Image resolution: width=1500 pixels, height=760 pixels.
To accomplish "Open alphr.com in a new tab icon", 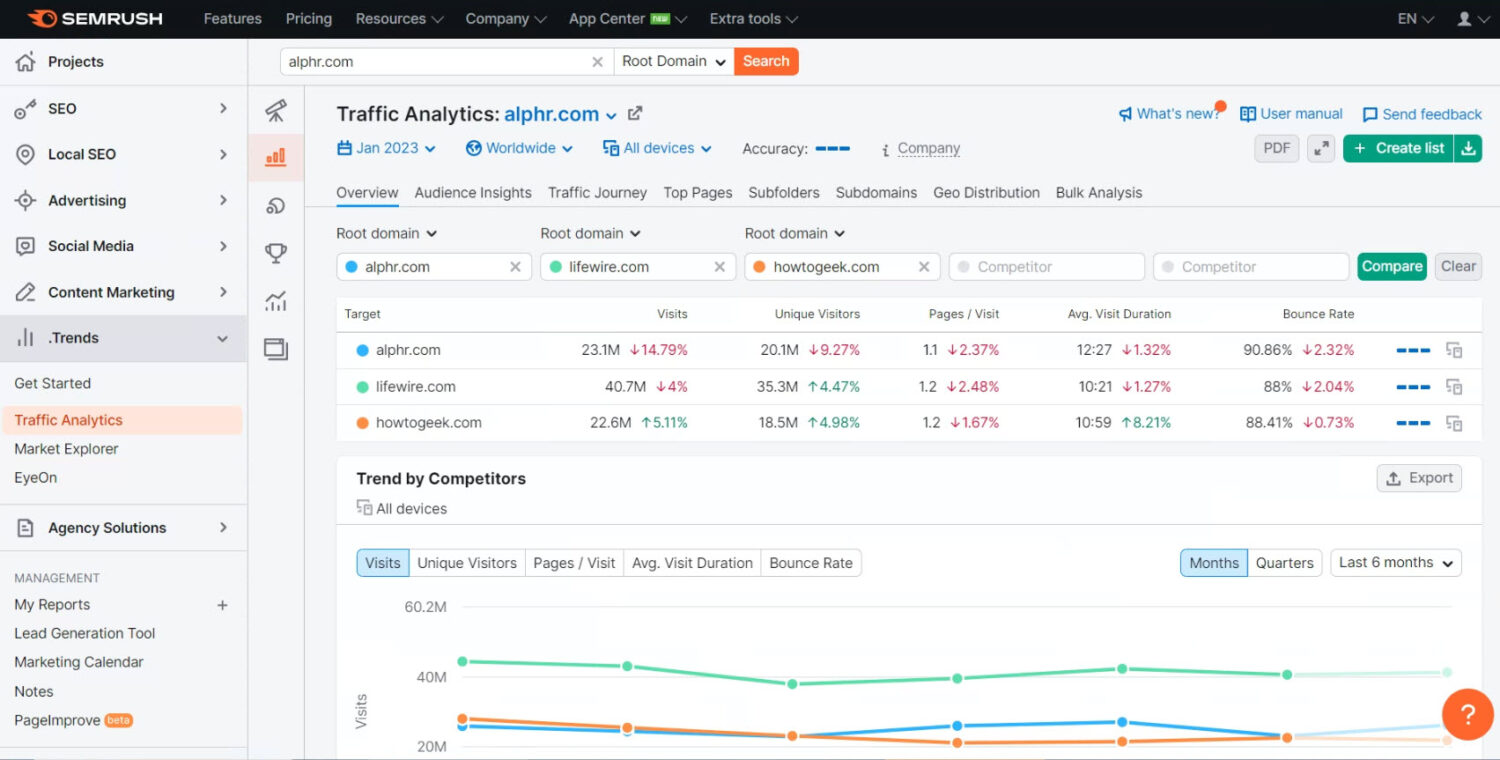I will (x=635, y=114).
